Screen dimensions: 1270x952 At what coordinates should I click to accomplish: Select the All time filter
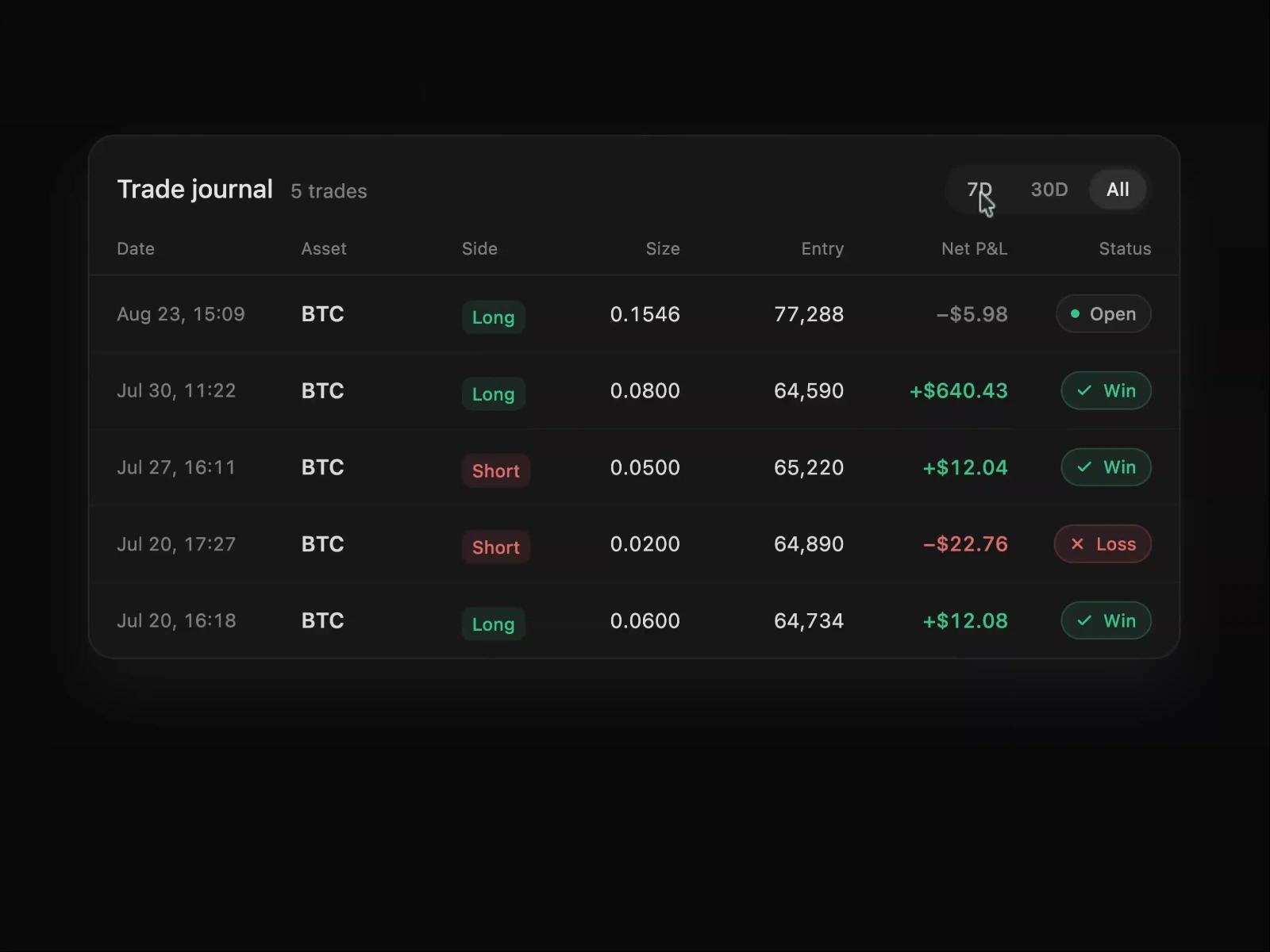coord(1118,190)
